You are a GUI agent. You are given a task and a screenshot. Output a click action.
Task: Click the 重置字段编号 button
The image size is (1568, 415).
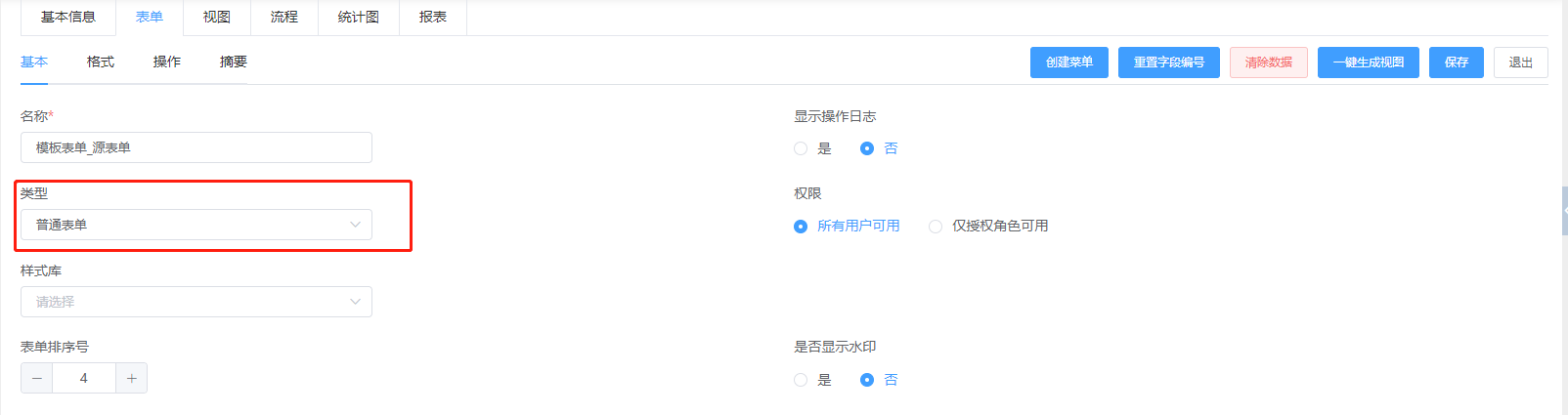(x=1169, y=62)
